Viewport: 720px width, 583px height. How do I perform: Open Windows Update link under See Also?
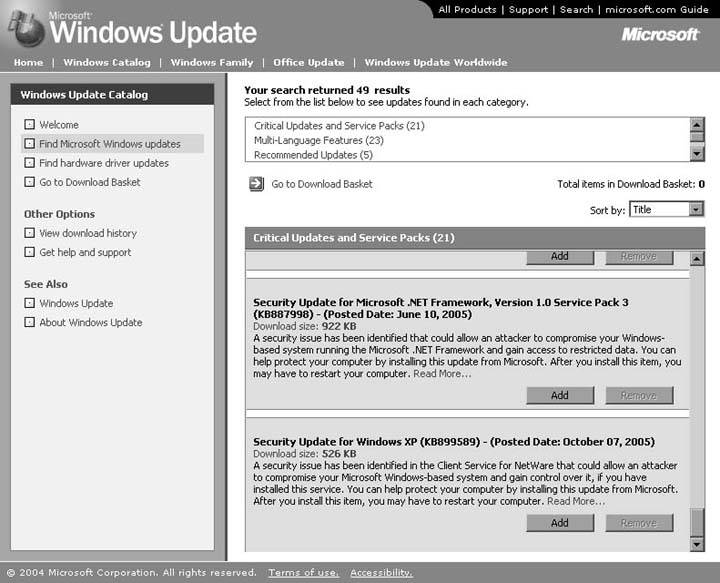pyautogui.click(x=76, y=303)
